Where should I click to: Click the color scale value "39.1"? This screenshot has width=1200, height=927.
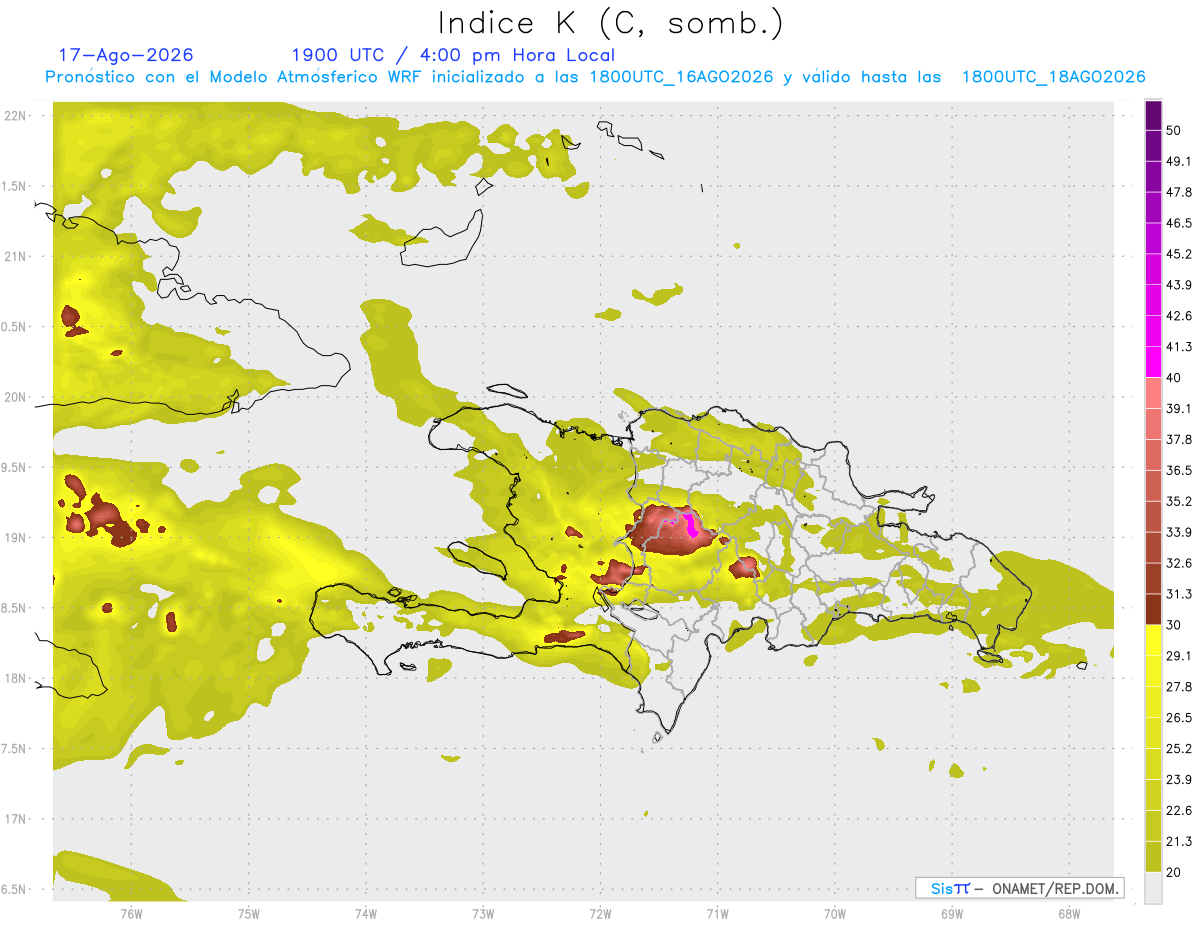1178,409
